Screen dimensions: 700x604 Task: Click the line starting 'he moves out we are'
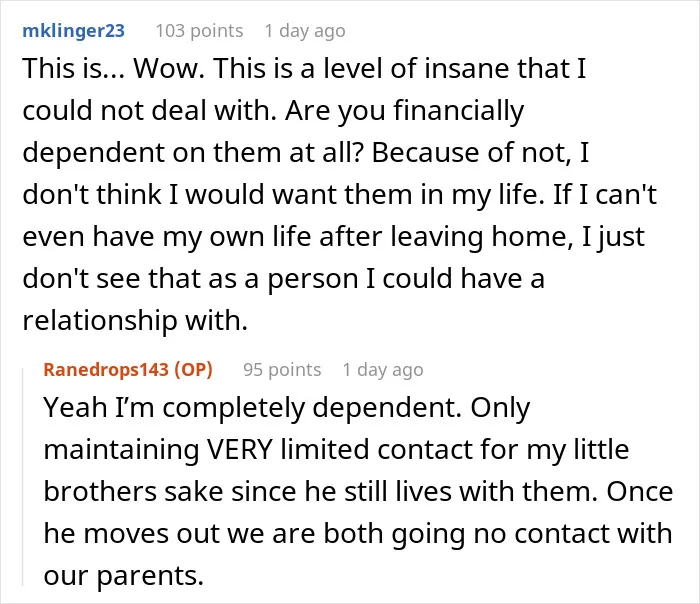(358, 533)
